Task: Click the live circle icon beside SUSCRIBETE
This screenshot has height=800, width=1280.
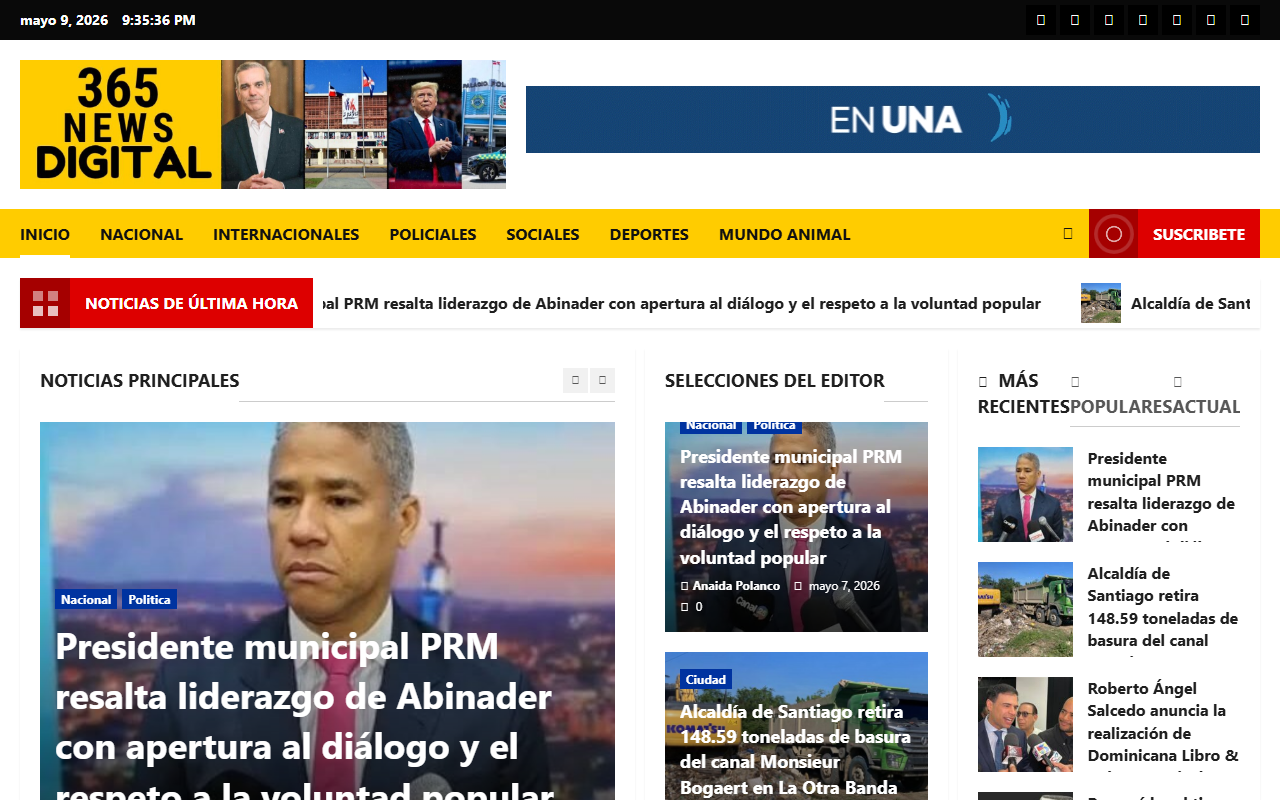Action: [1114, 234]
